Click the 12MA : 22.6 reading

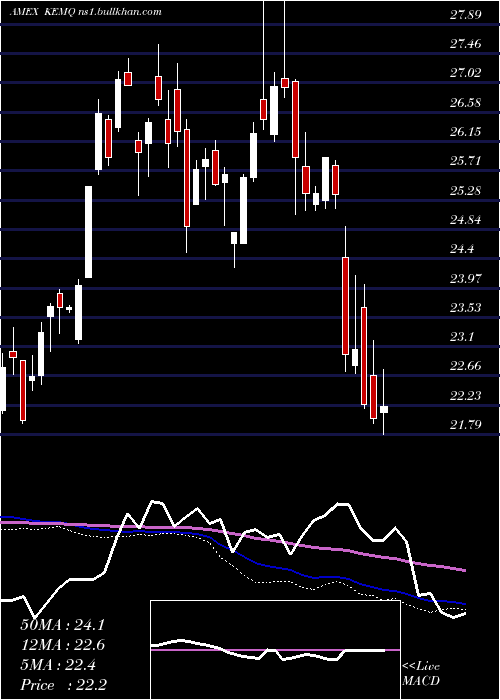[x=62, y=645]
